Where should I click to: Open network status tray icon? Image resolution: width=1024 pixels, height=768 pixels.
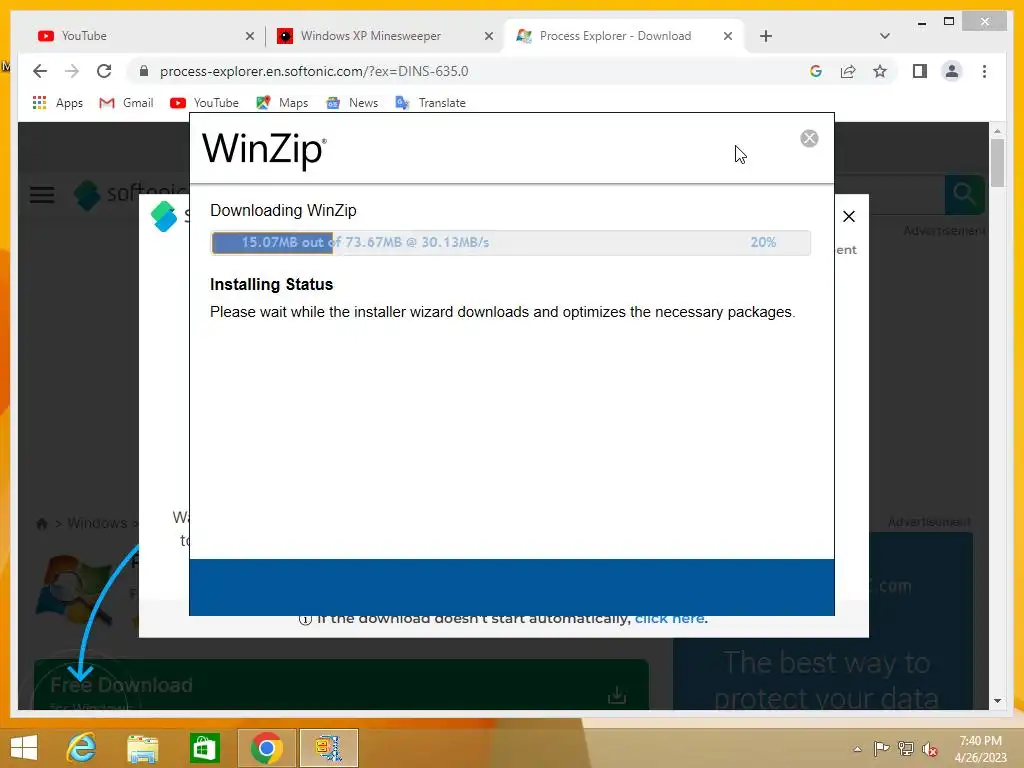click(x=906, y=748)
